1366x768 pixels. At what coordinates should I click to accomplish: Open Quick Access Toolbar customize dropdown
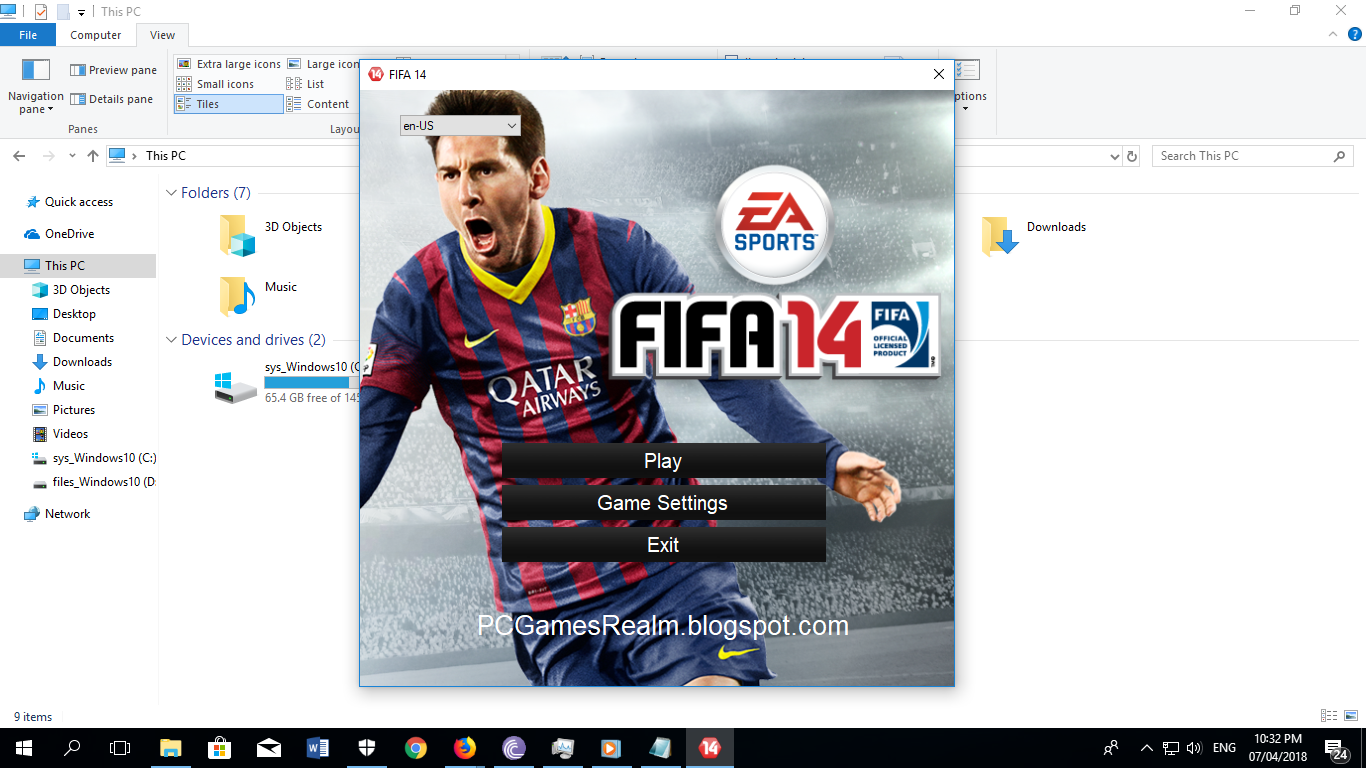coord(81,12)
